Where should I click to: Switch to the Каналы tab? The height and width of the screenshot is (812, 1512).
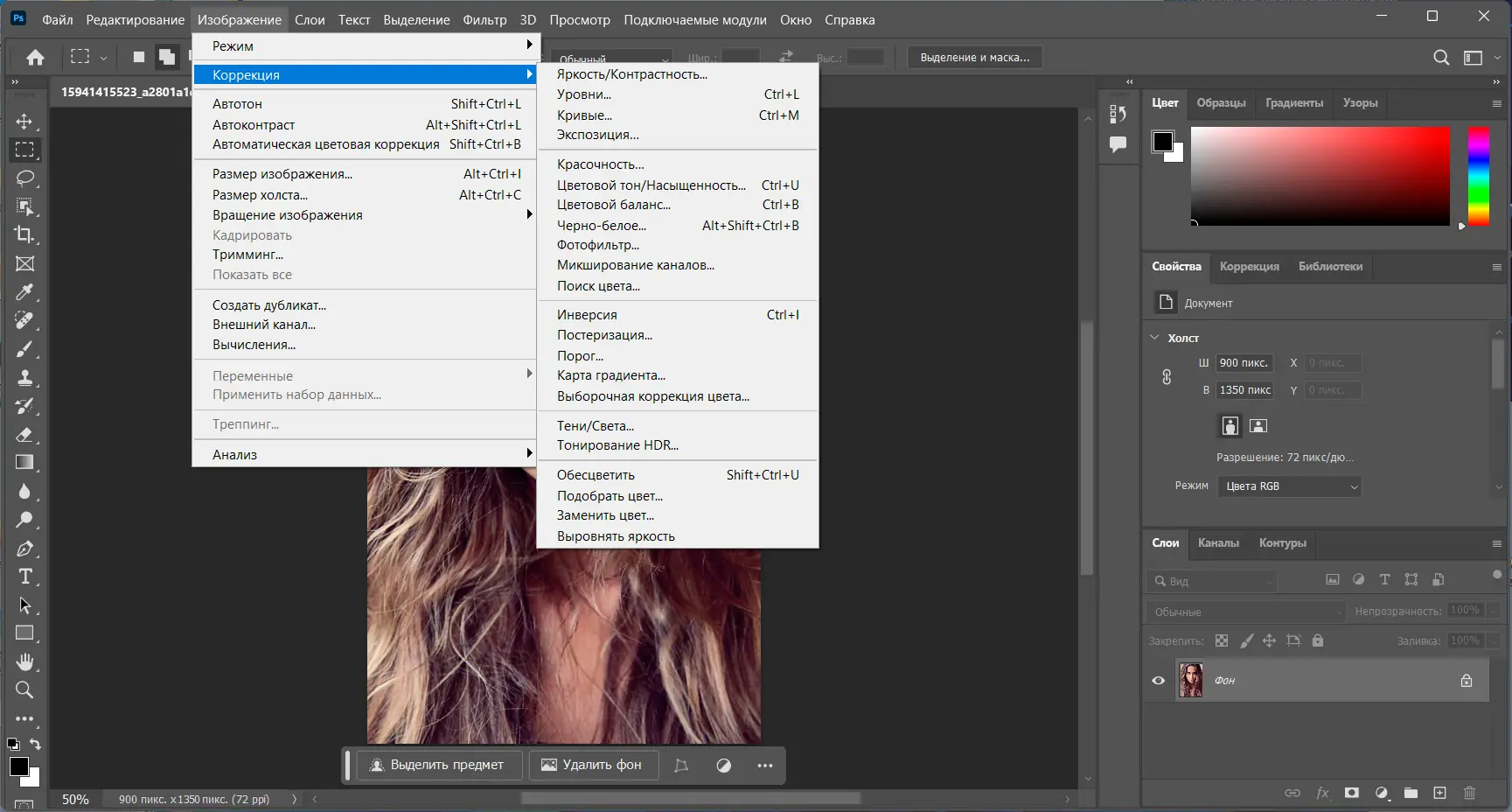(x=1218, y=543)
